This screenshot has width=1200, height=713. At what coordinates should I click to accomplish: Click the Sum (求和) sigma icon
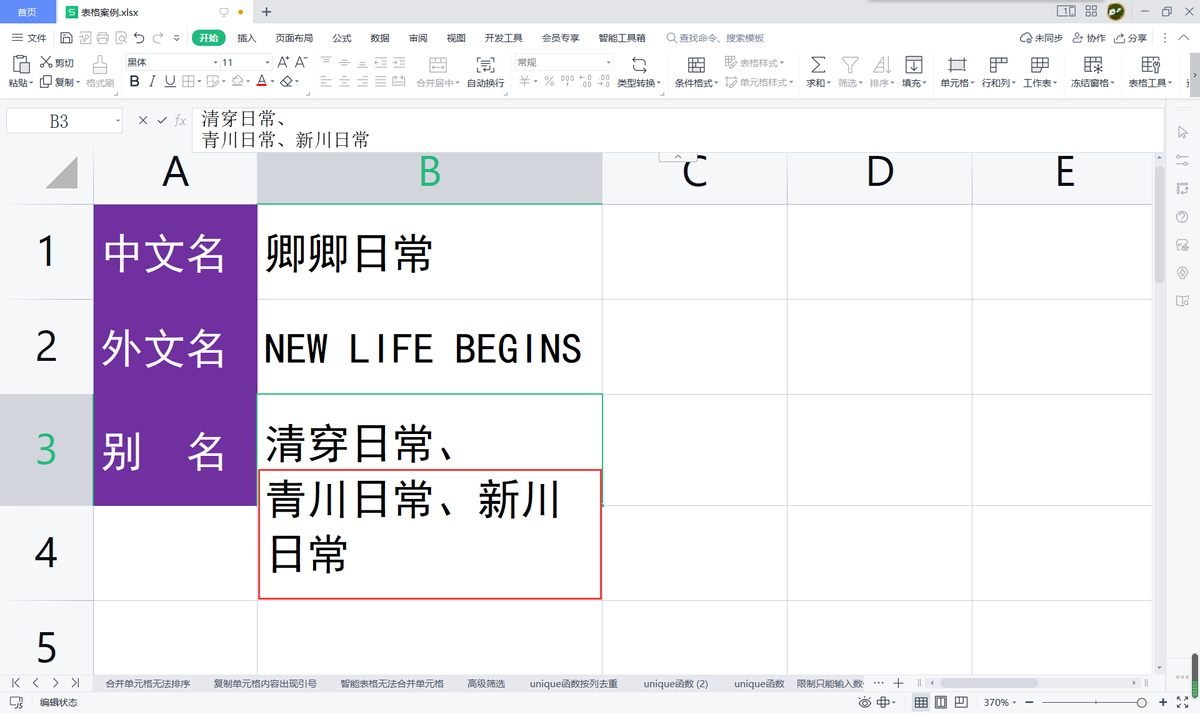(818, 65)
